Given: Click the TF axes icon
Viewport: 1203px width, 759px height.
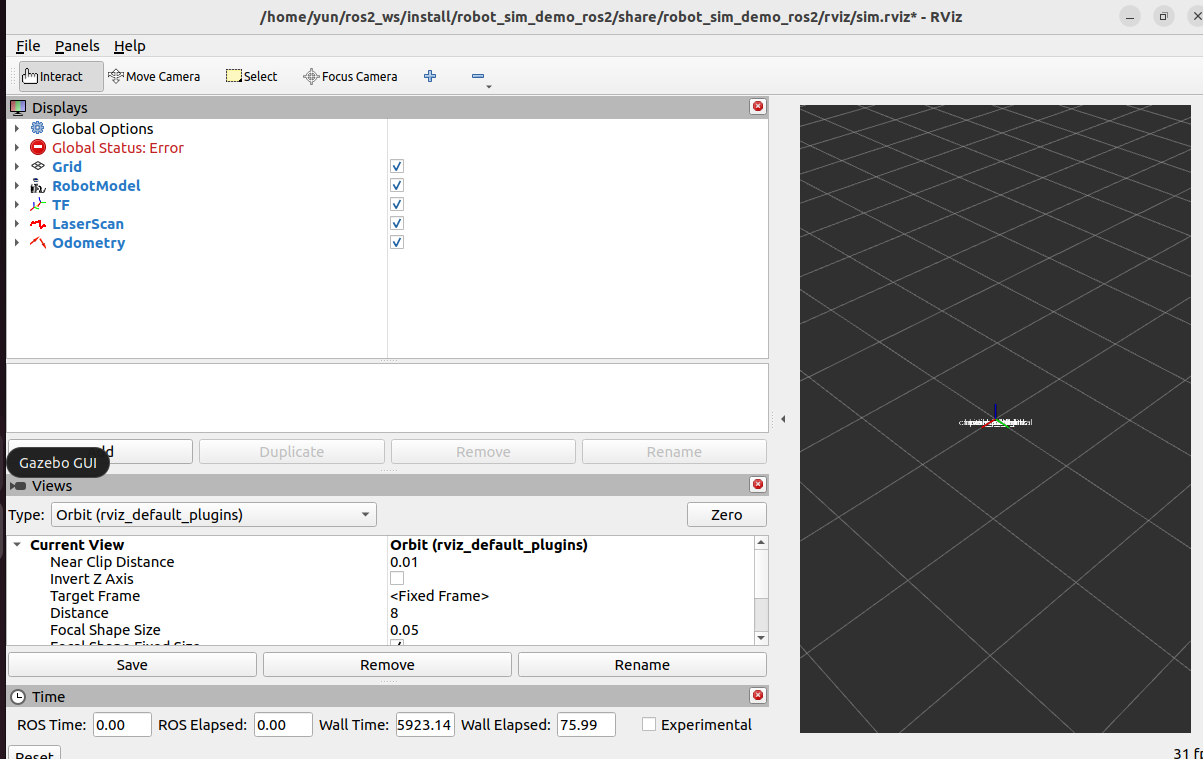Looking at the screenshot, I should click(x=38, y=204).
